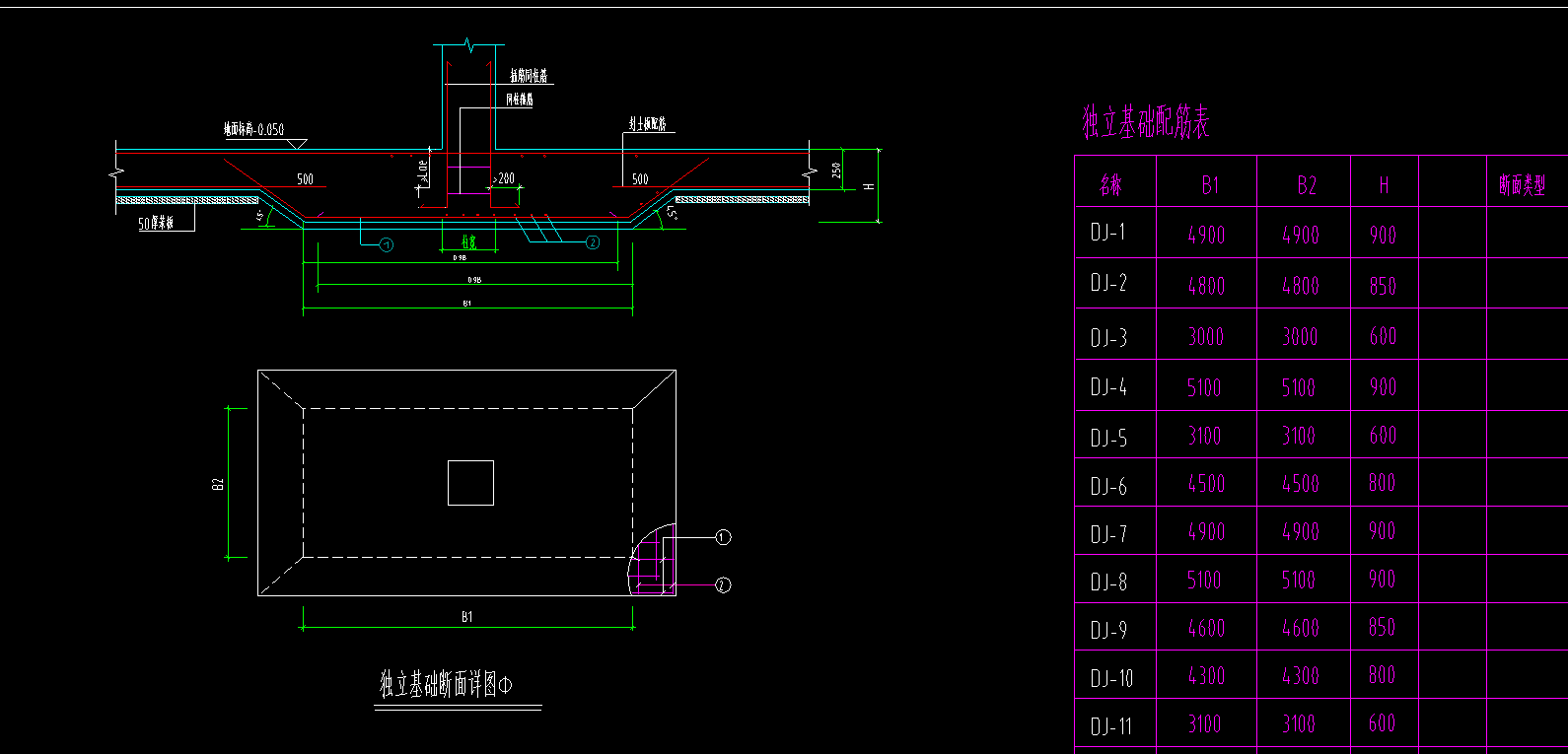Click the 50厚苯板 annotation

[x=156, y=224]
